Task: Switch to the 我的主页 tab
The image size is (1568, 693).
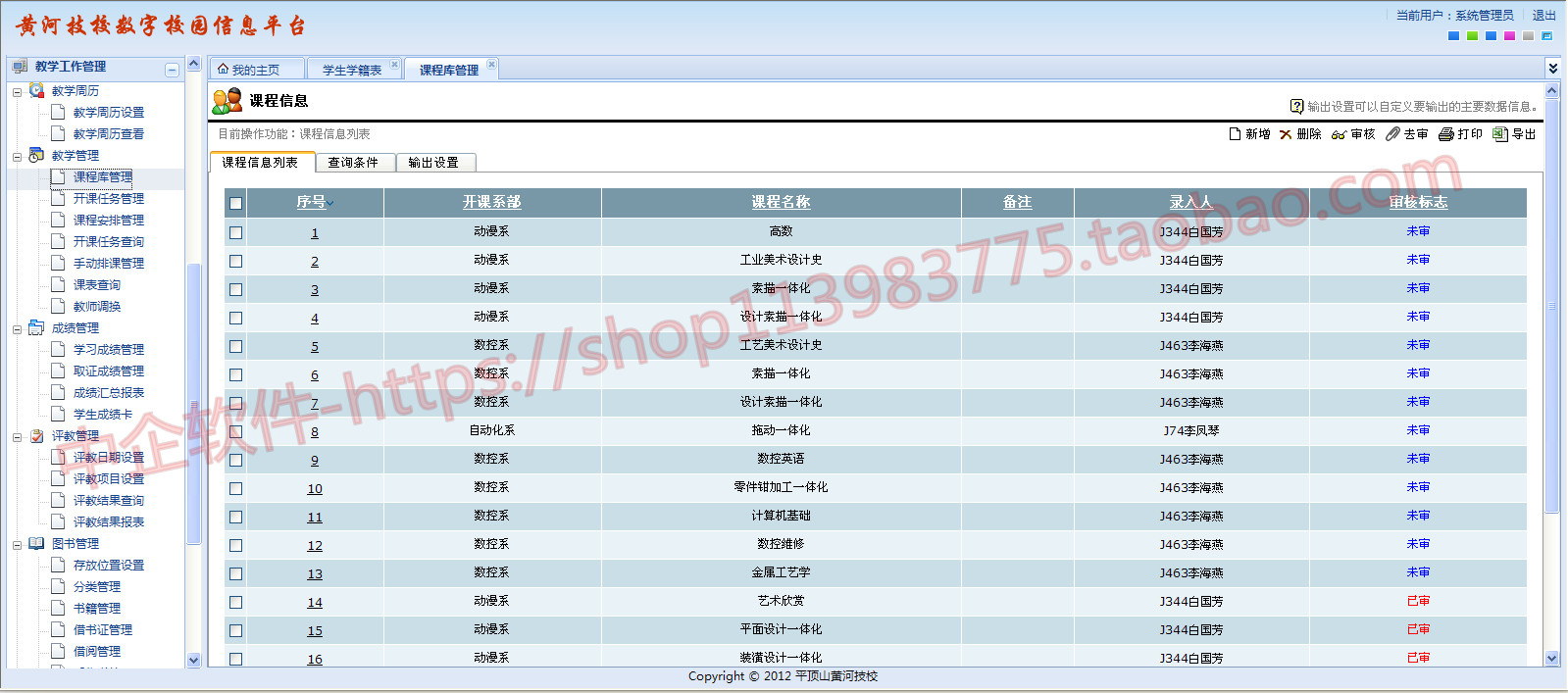Action: point(256,70)
